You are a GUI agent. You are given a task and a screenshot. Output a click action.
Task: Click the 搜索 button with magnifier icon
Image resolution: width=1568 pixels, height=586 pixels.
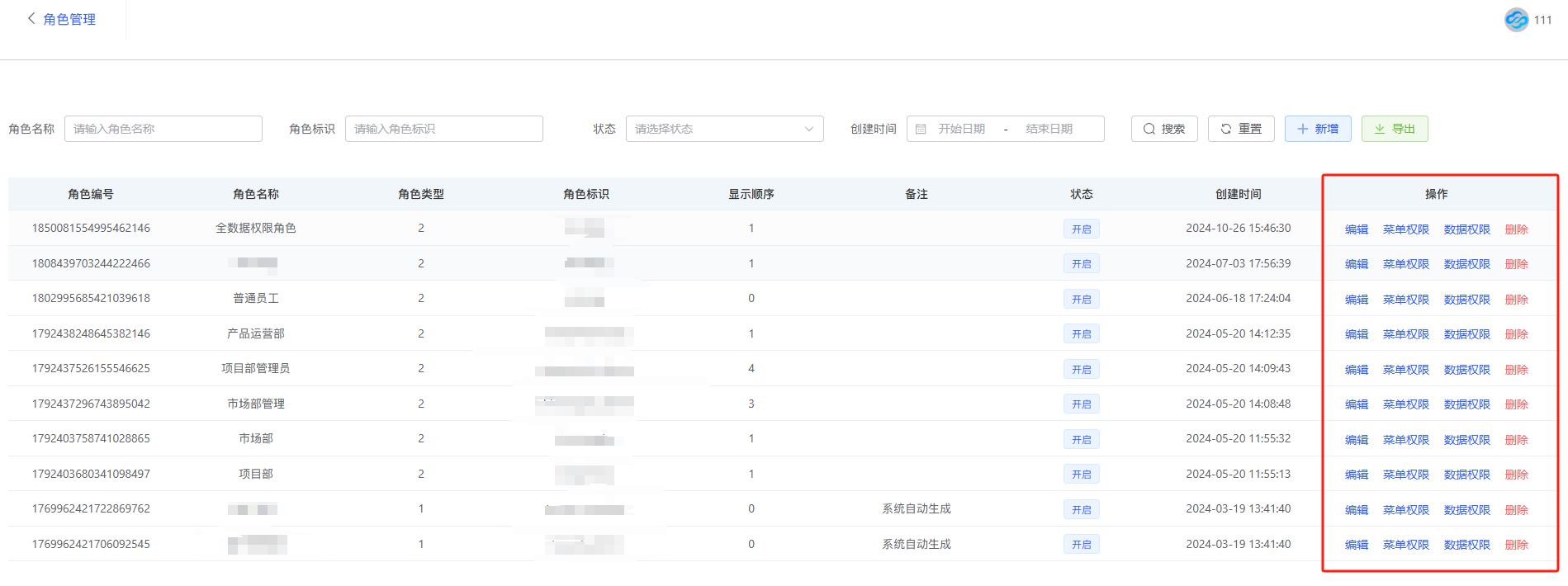[1163, 129]
